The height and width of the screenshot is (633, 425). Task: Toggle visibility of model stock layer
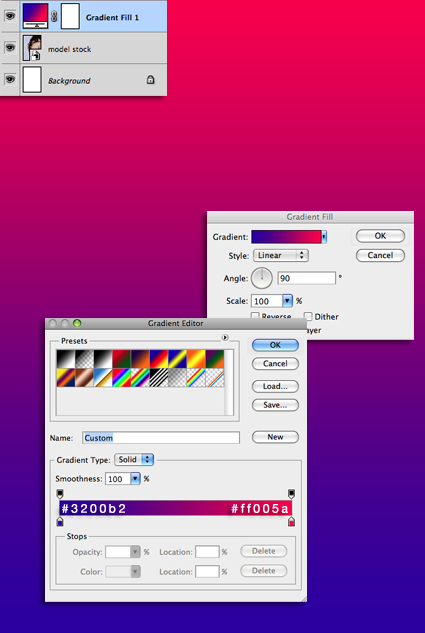(10, 48)
